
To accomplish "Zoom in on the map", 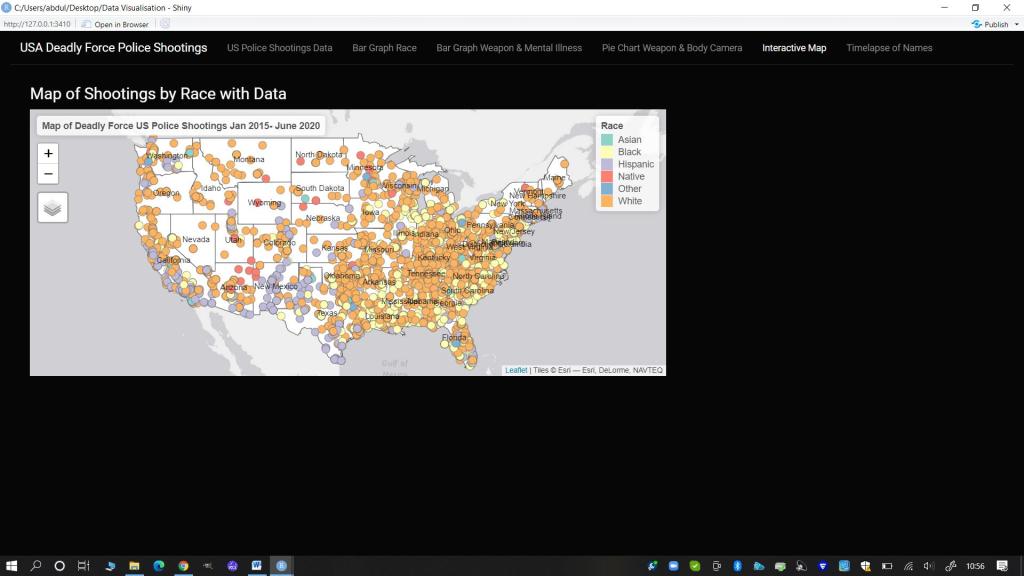I will (49, 153).
